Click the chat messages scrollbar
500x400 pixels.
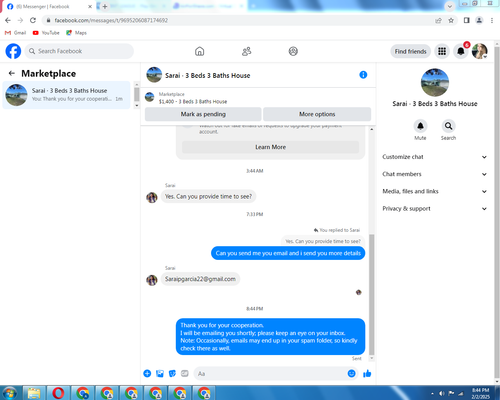(372, 295)
